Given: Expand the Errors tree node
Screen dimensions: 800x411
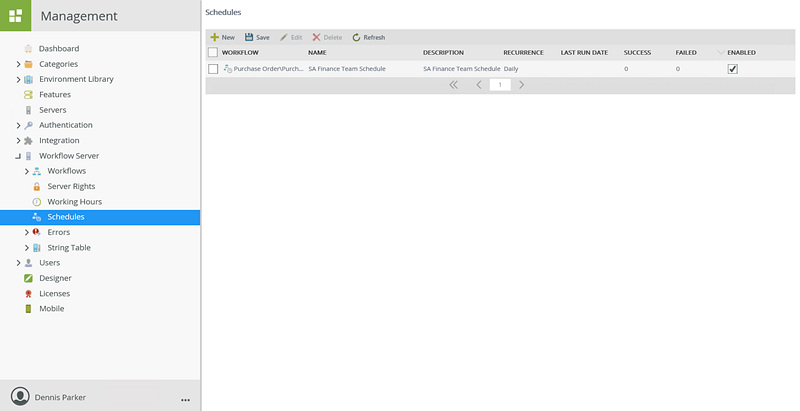Looking at the screenshot, I should click(x=27, y=232).
